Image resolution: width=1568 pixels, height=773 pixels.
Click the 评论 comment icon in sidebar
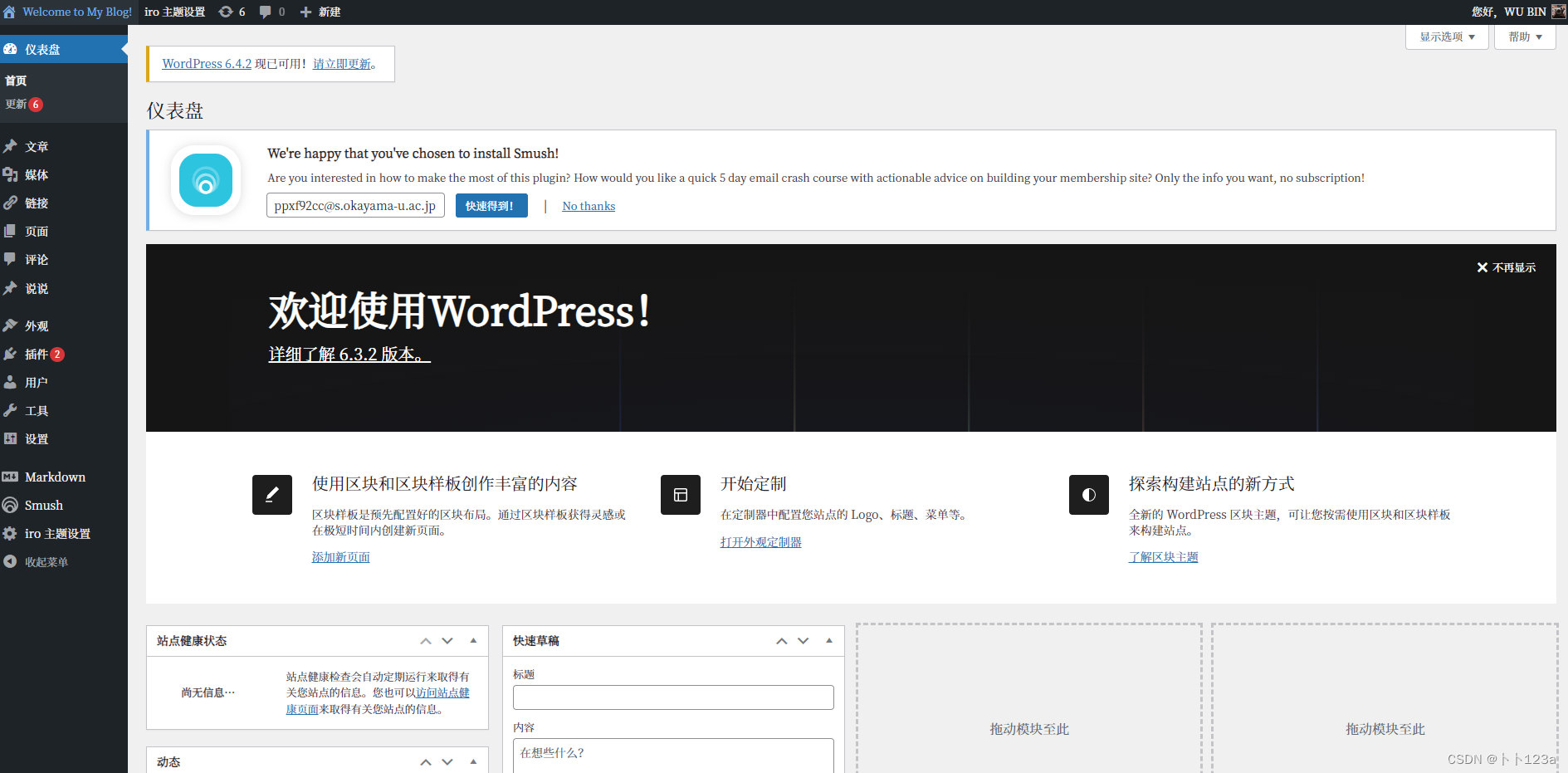coord(10,259)
